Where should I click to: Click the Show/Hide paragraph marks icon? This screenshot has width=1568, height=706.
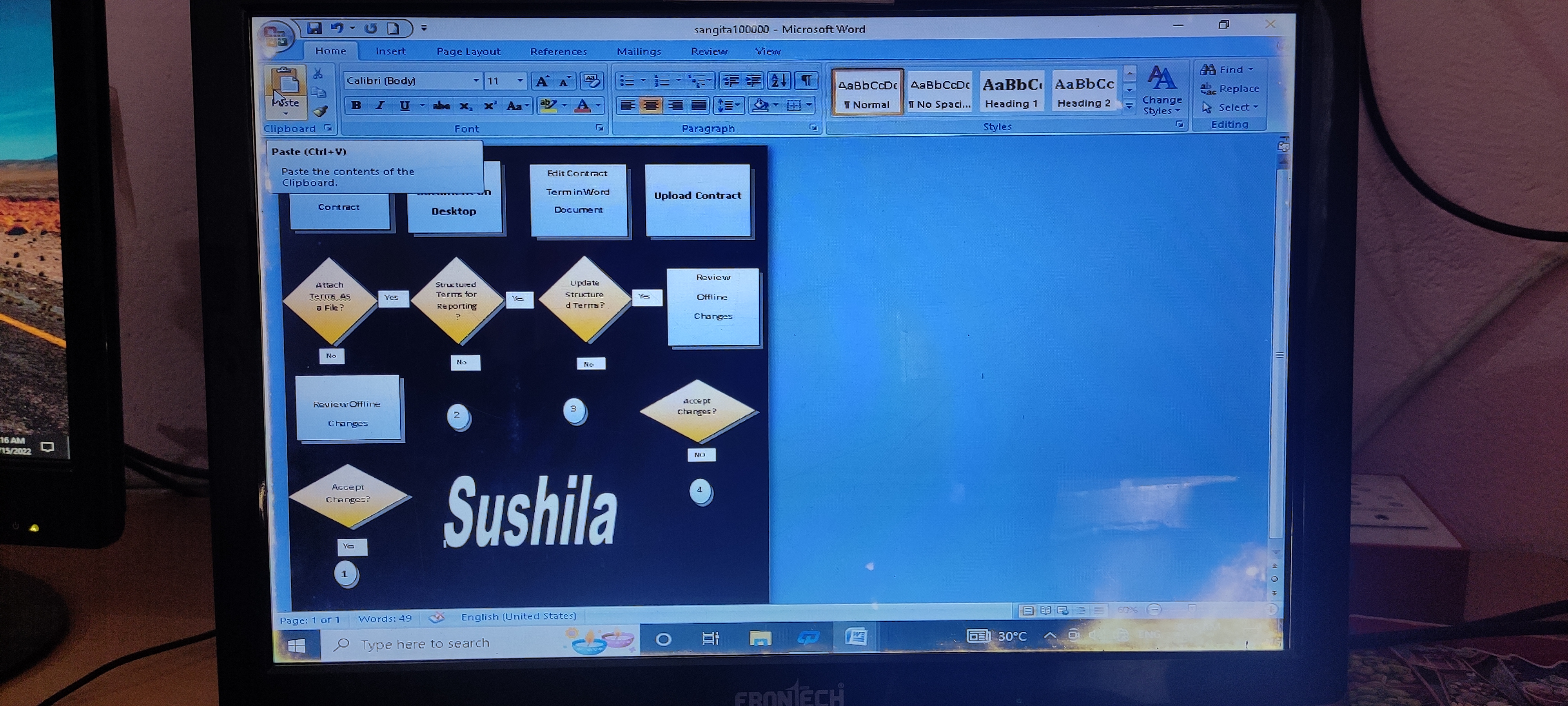[806, 80]
